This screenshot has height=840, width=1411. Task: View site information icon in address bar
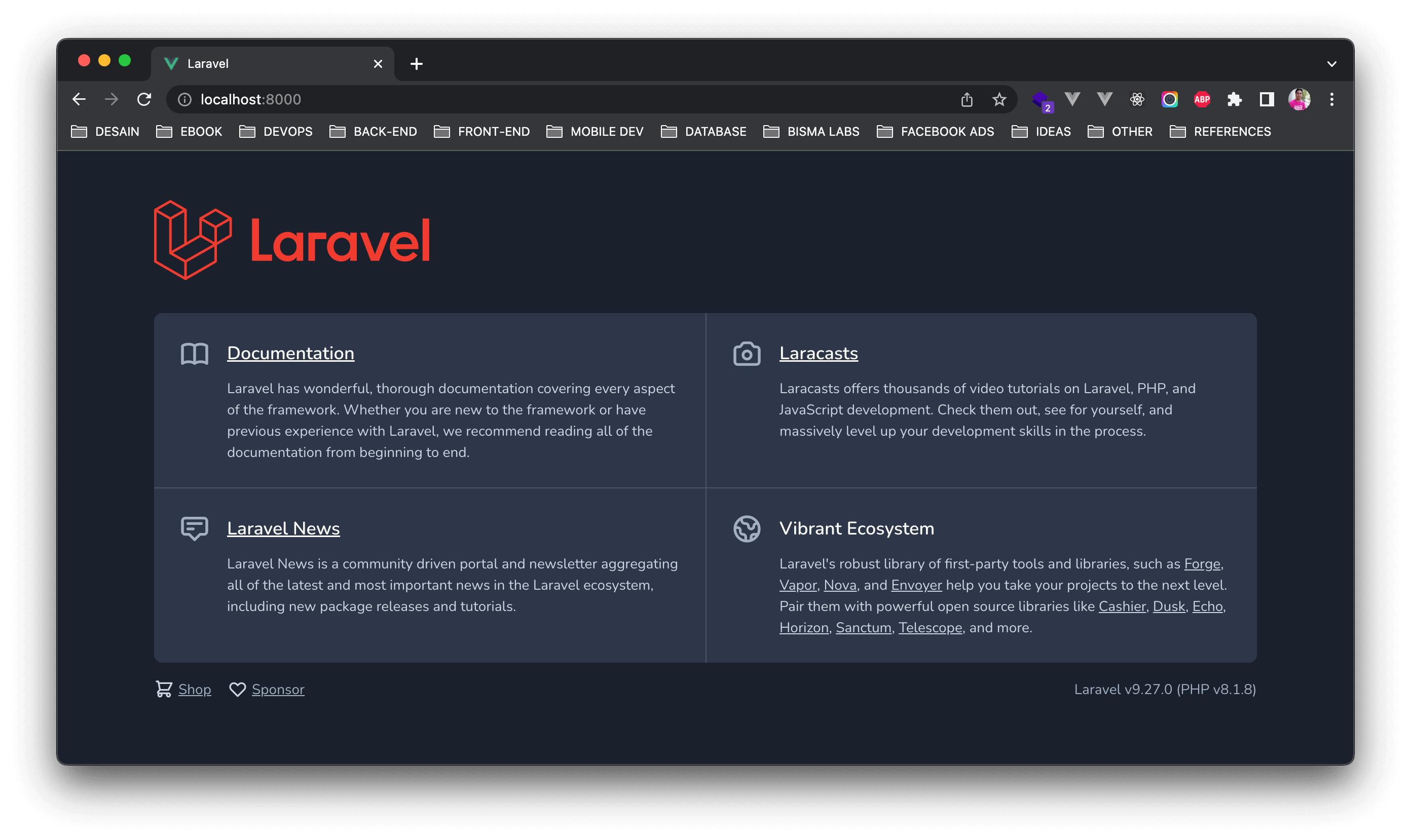click(184, 100)
